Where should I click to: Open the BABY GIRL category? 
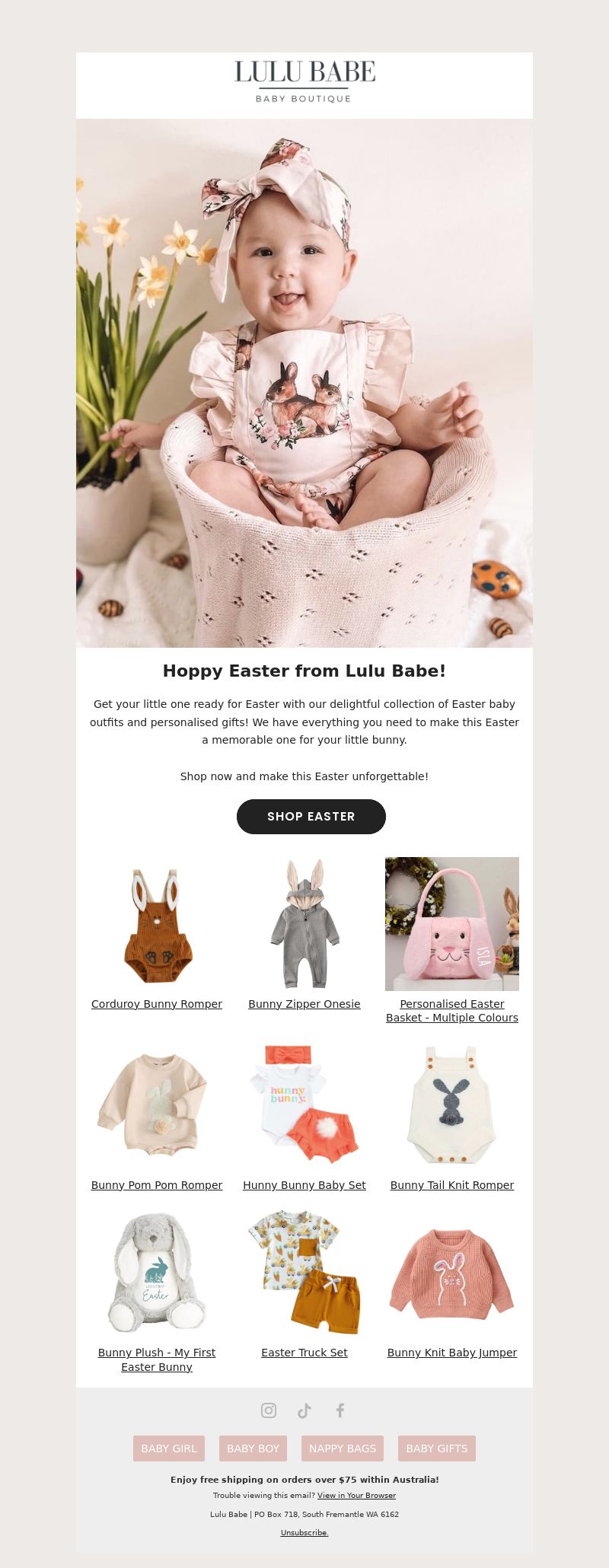169,1448
